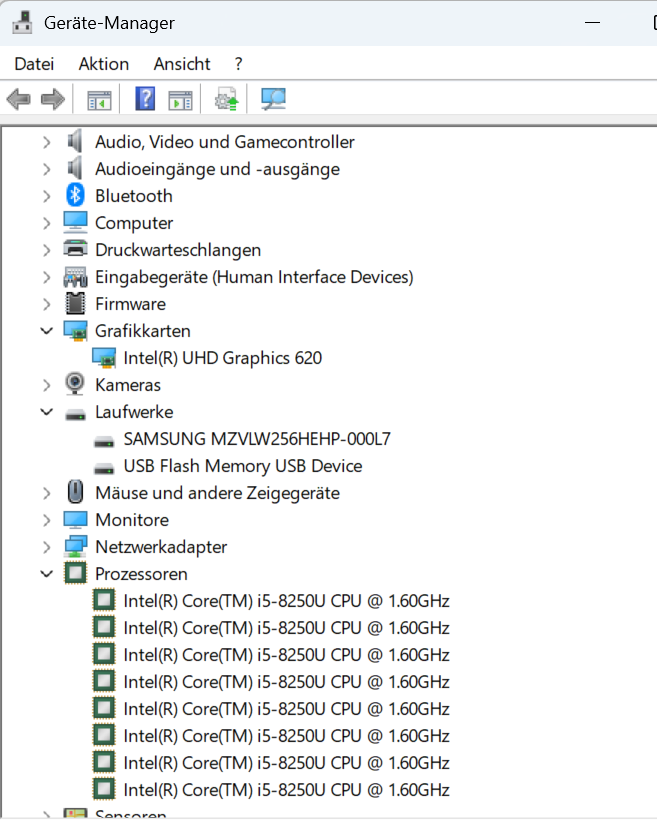Select USB Flash Memory USB Device
The image size is (657, 820).
pos(243,465)
